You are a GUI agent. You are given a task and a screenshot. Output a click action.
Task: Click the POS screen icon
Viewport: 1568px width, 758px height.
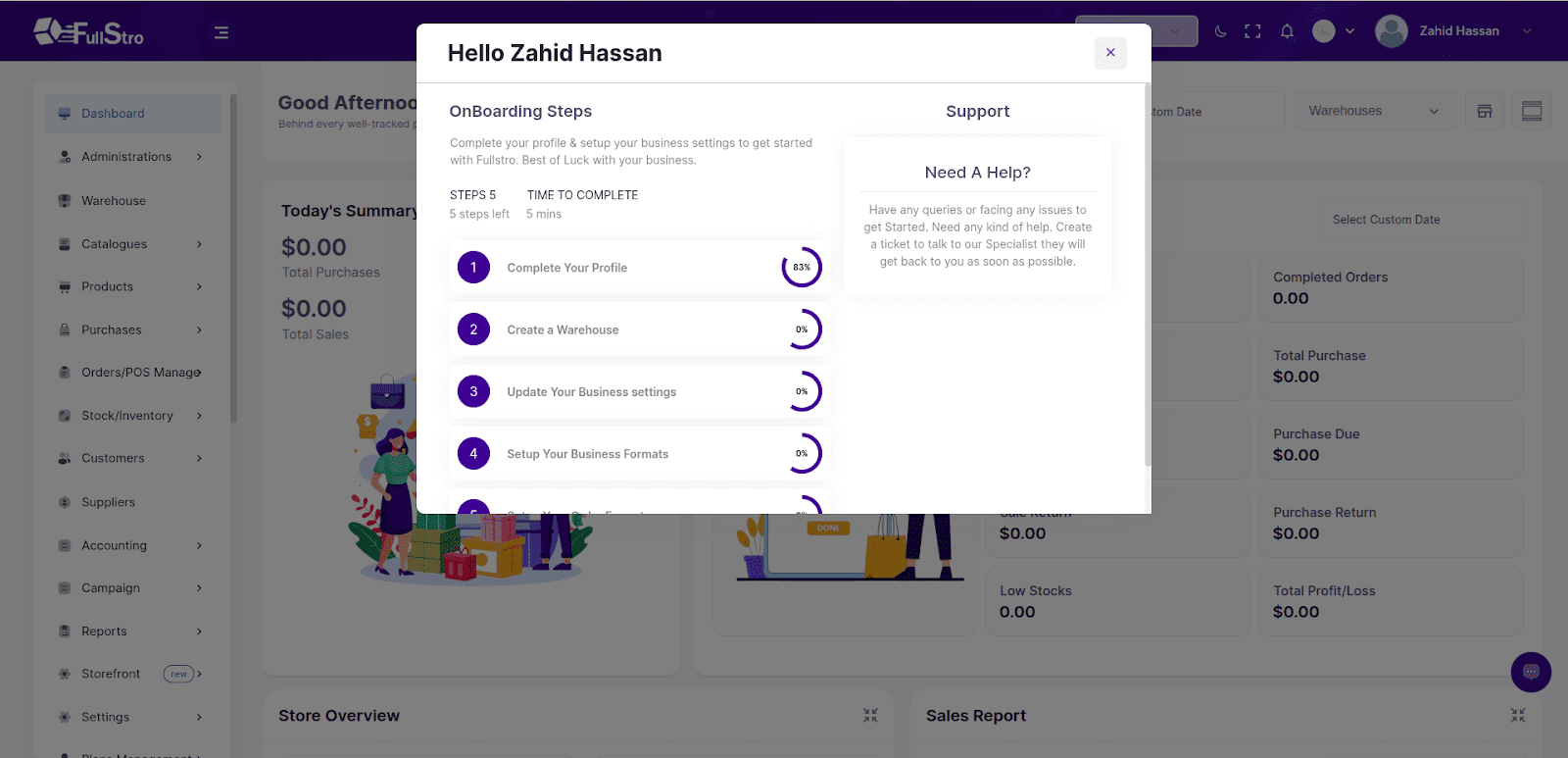(1532, 111)
